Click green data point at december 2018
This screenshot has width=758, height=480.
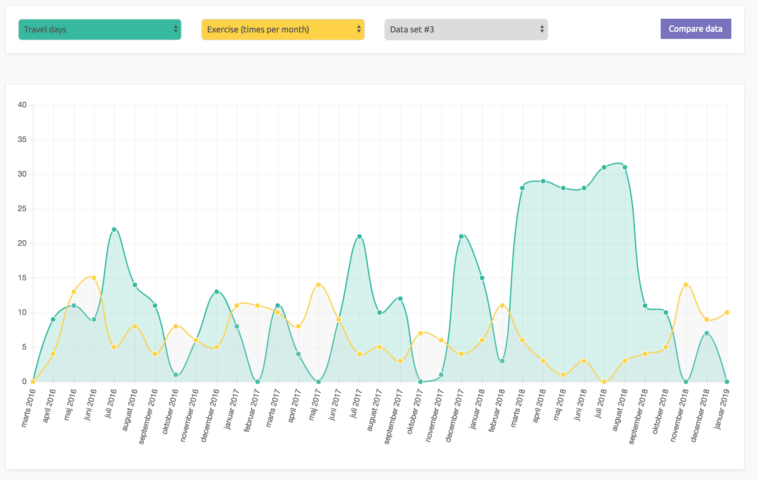click(706, 333)
